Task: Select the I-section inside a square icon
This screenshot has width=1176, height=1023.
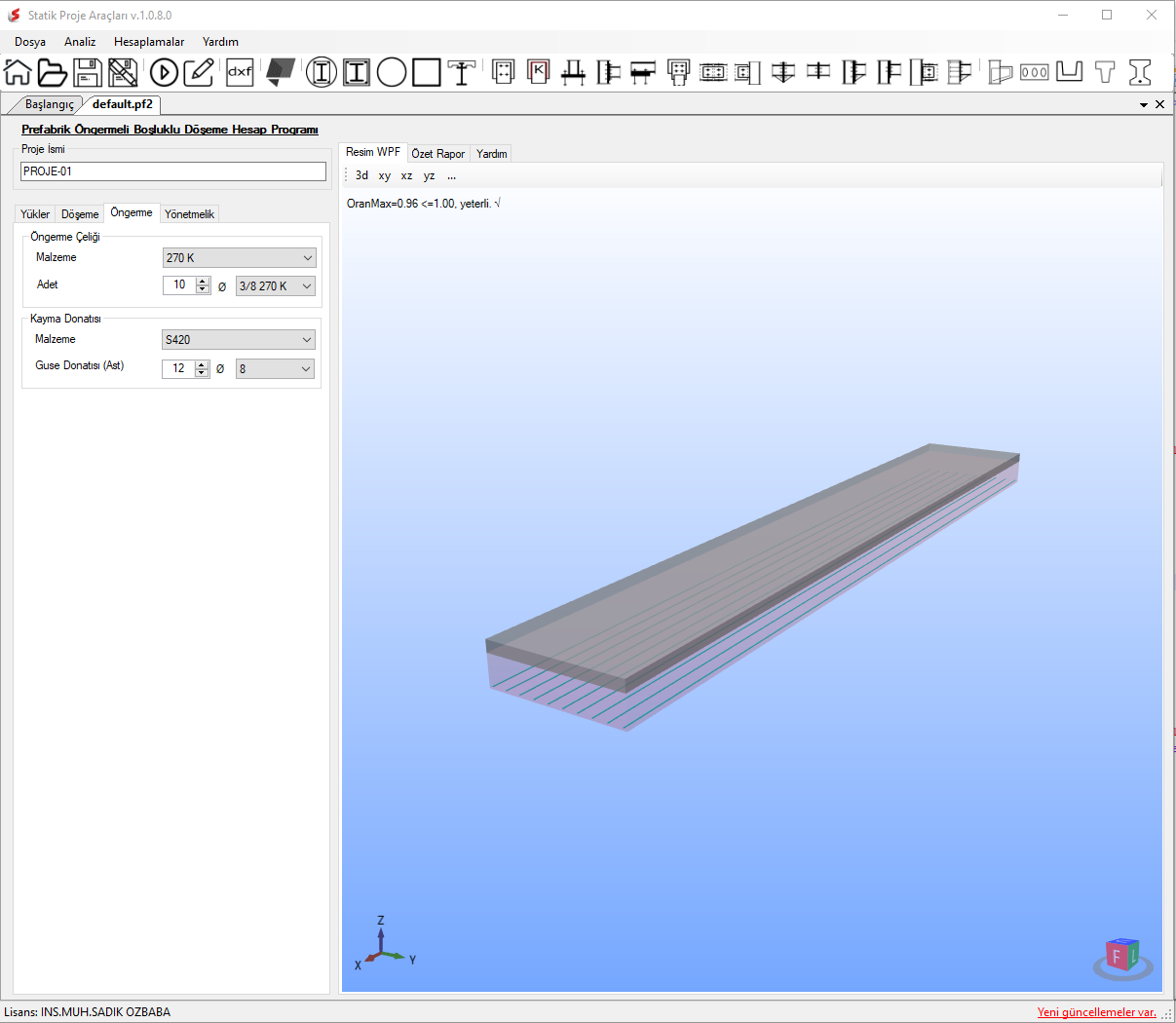Action: tap(357, 72)
